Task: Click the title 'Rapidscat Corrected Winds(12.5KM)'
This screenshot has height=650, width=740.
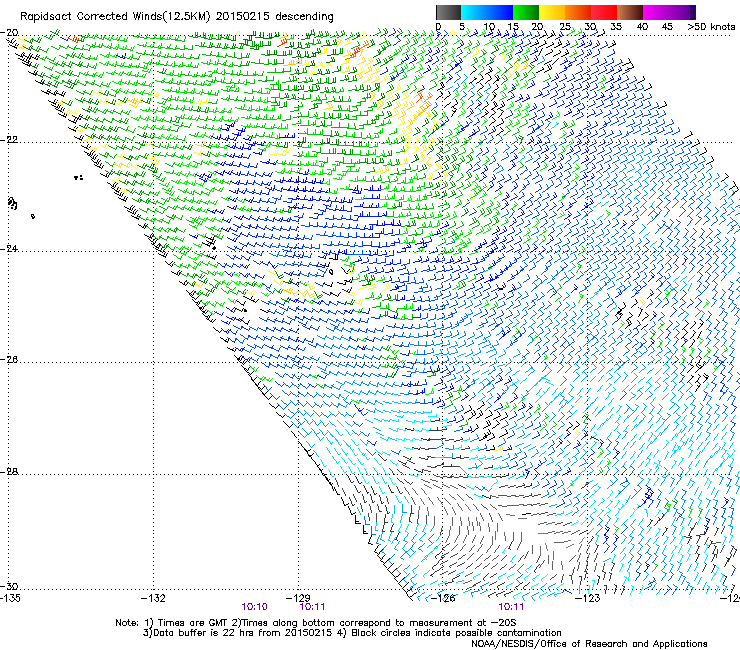Action: point(115,17)
